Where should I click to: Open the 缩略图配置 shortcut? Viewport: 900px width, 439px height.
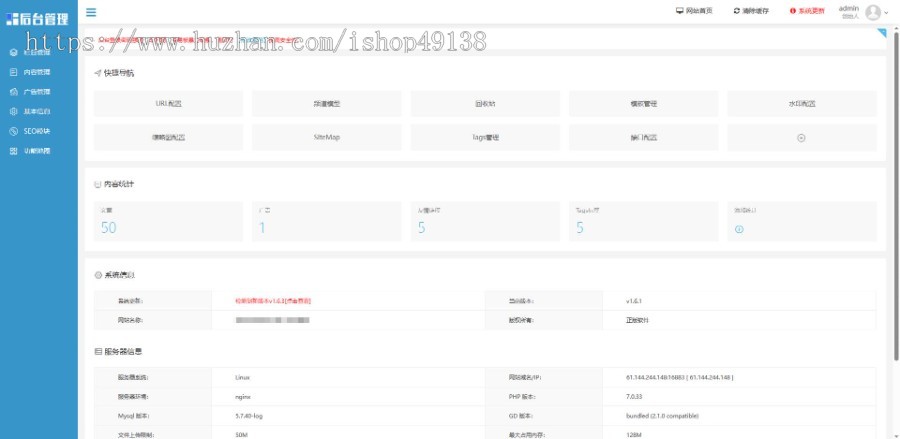(x=168, y=138)
